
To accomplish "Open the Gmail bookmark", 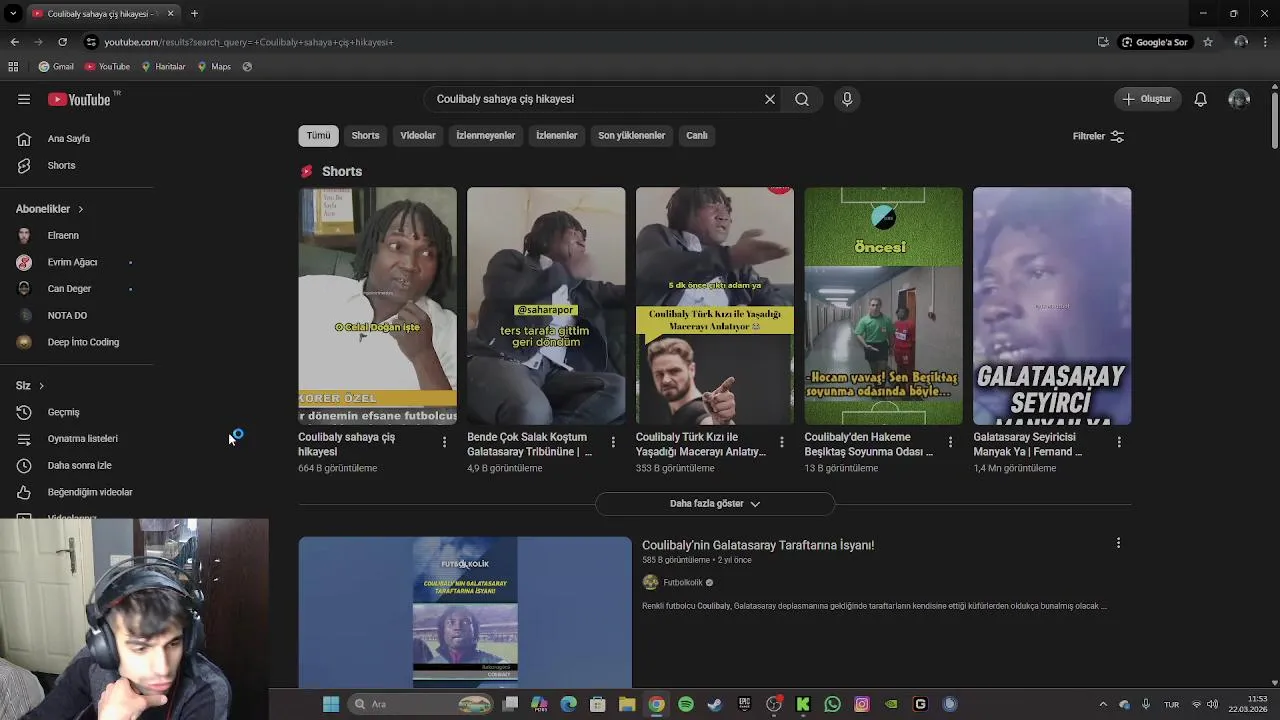I will pos(56,67).
